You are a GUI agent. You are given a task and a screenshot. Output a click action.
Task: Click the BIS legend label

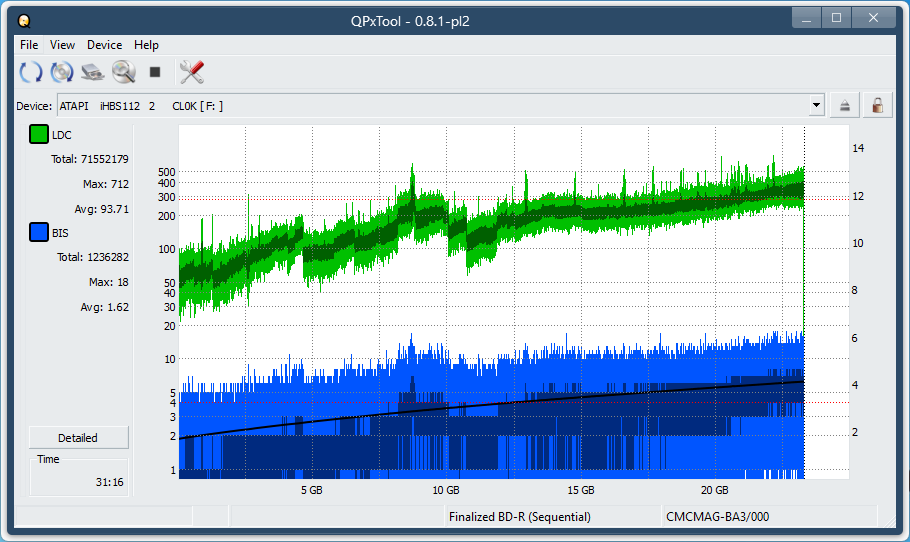[x=60, y=233]
